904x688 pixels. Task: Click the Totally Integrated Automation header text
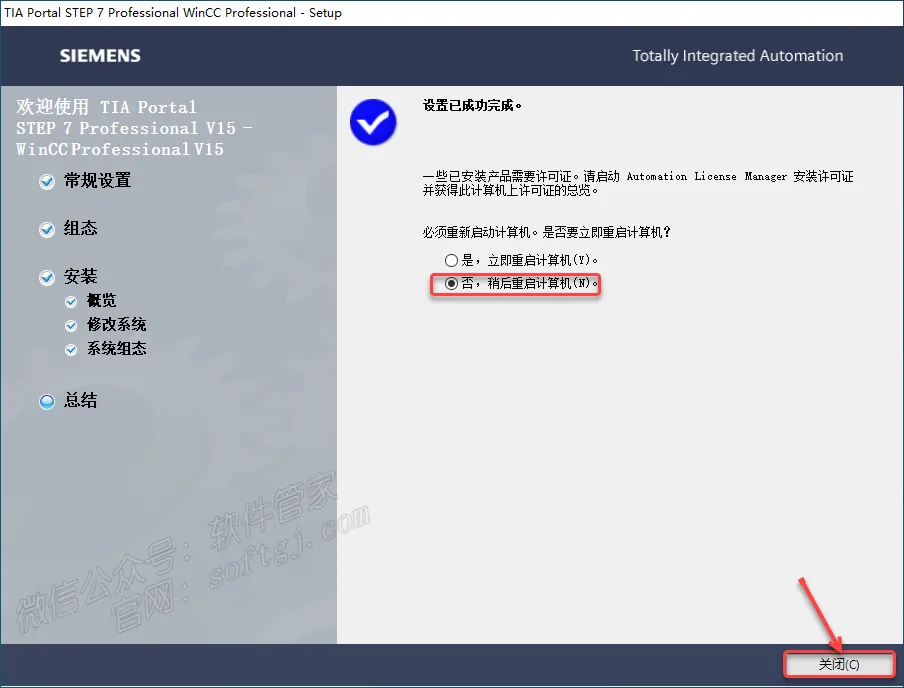tap(737, 56)
